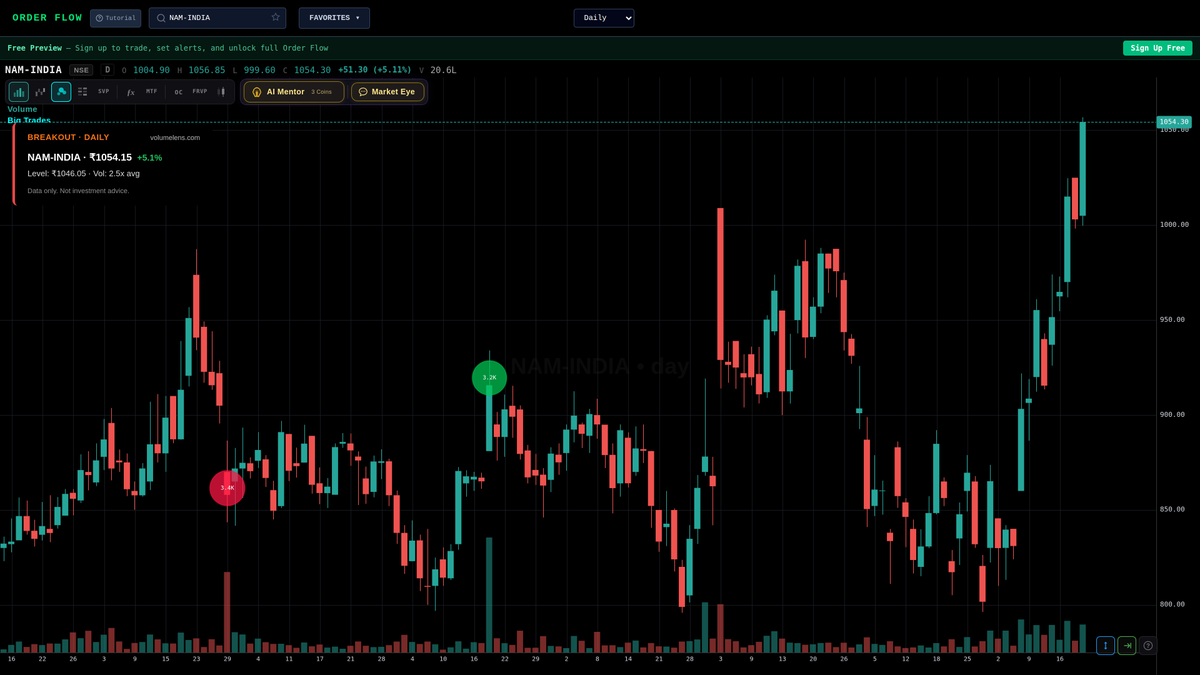Click the ORDER FLOW logo

coord(47,18)
